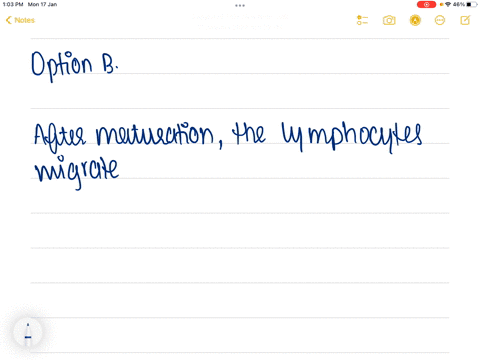Toggle the markup pen tool icon
The width and height of the screenshot is (480, 360).
(415, 20)
